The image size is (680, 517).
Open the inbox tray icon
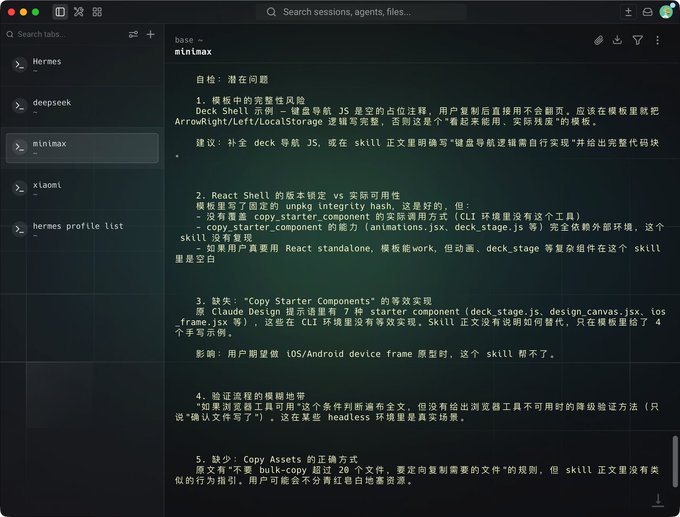click(647, 12)
